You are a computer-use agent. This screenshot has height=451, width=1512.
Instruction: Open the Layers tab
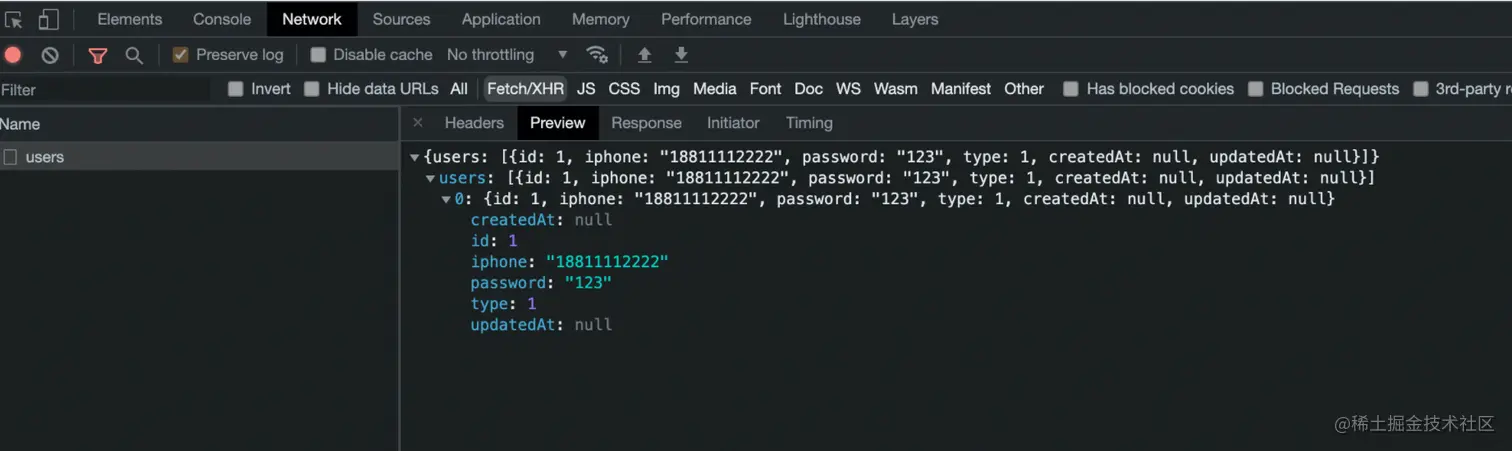[915, 19]
